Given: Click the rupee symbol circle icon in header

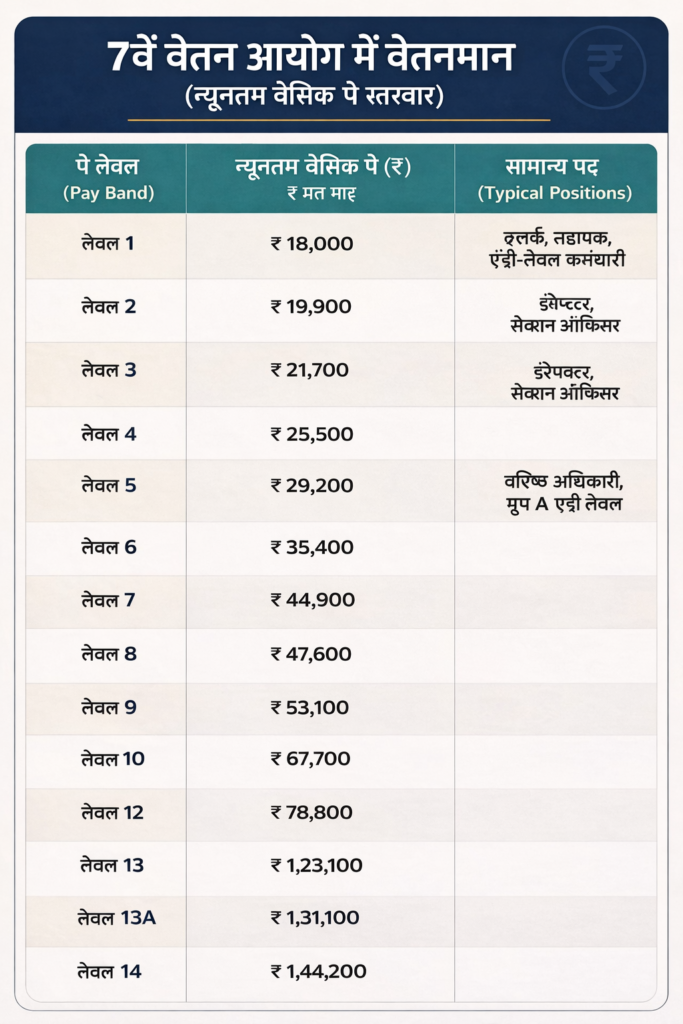Looking at the screenshot, I should pyautogui.click(x=604, y=66).
